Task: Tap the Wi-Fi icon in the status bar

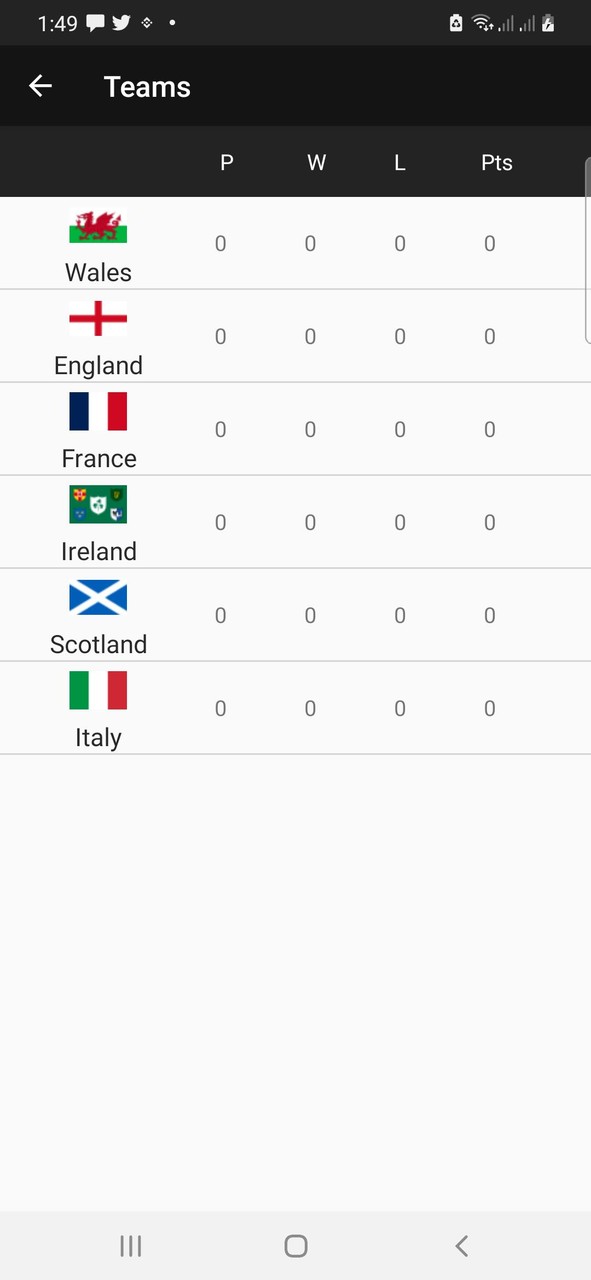Action: pos(480,22)
